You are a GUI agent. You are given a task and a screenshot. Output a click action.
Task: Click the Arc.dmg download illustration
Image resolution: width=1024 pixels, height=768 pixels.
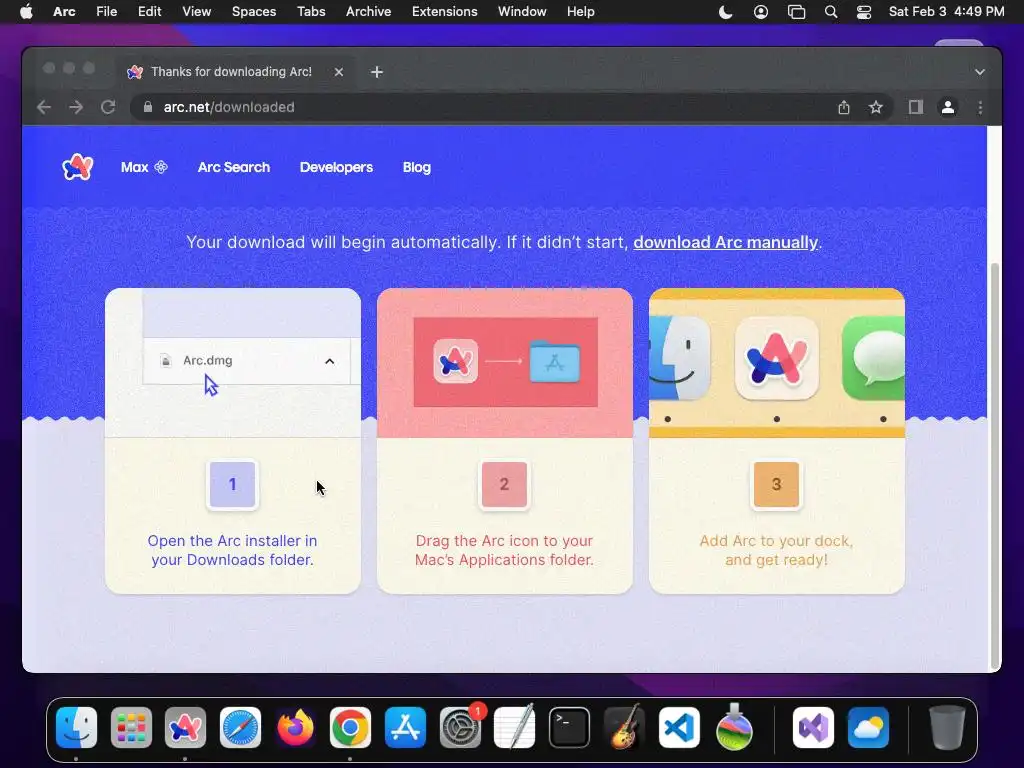point(232,362)
